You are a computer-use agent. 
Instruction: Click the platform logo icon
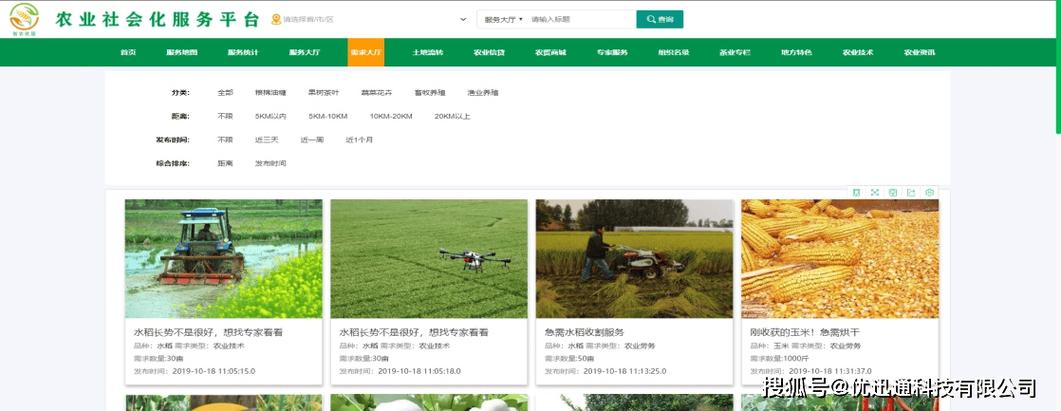(x=24, y=18)
